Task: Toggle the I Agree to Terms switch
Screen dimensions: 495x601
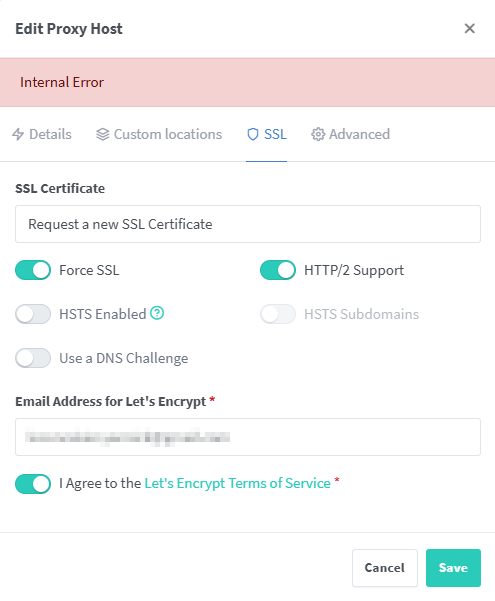Action: point(33,484)
